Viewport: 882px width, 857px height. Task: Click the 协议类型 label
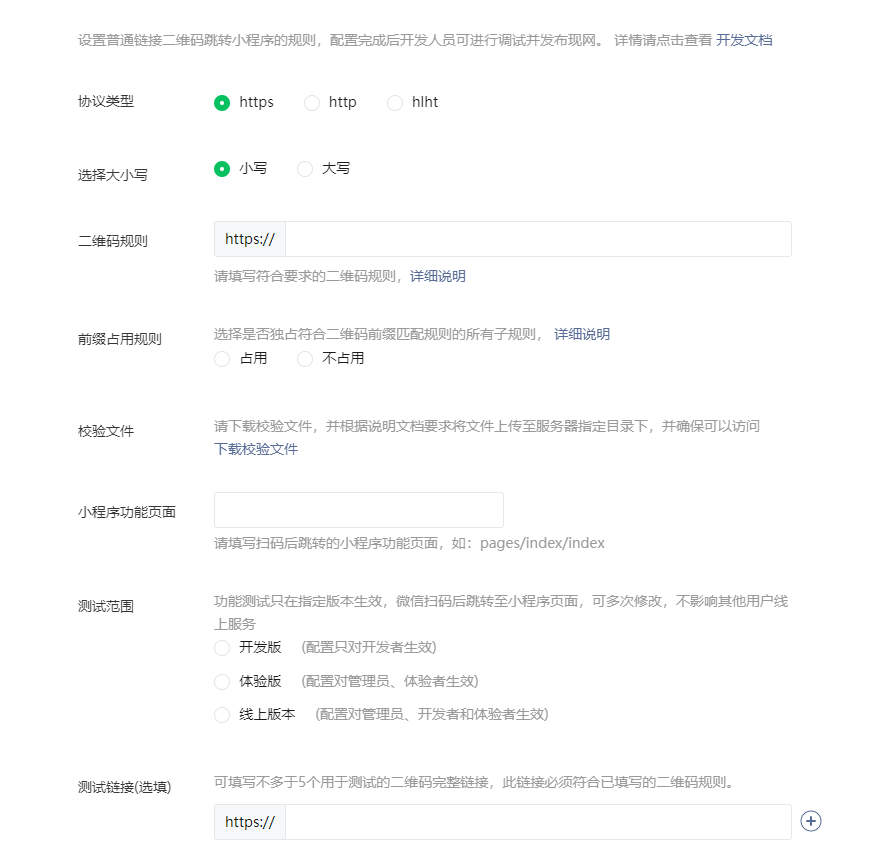coord(106,101)
